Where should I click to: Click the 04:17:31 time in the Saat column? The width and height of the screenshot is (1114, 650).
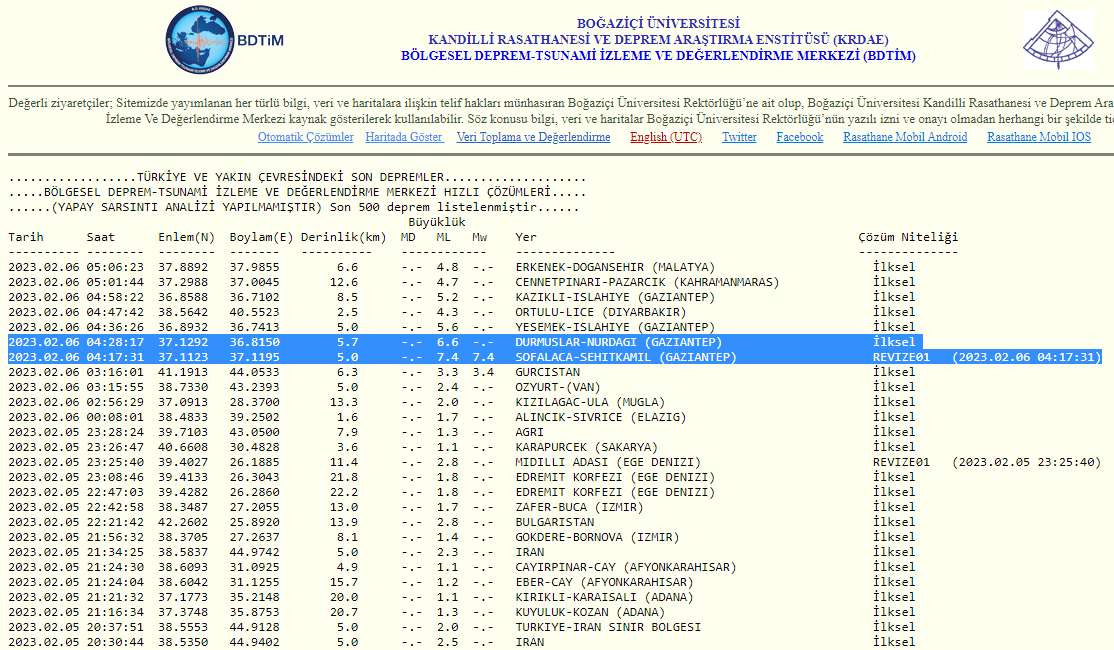[x=115, y=357]
